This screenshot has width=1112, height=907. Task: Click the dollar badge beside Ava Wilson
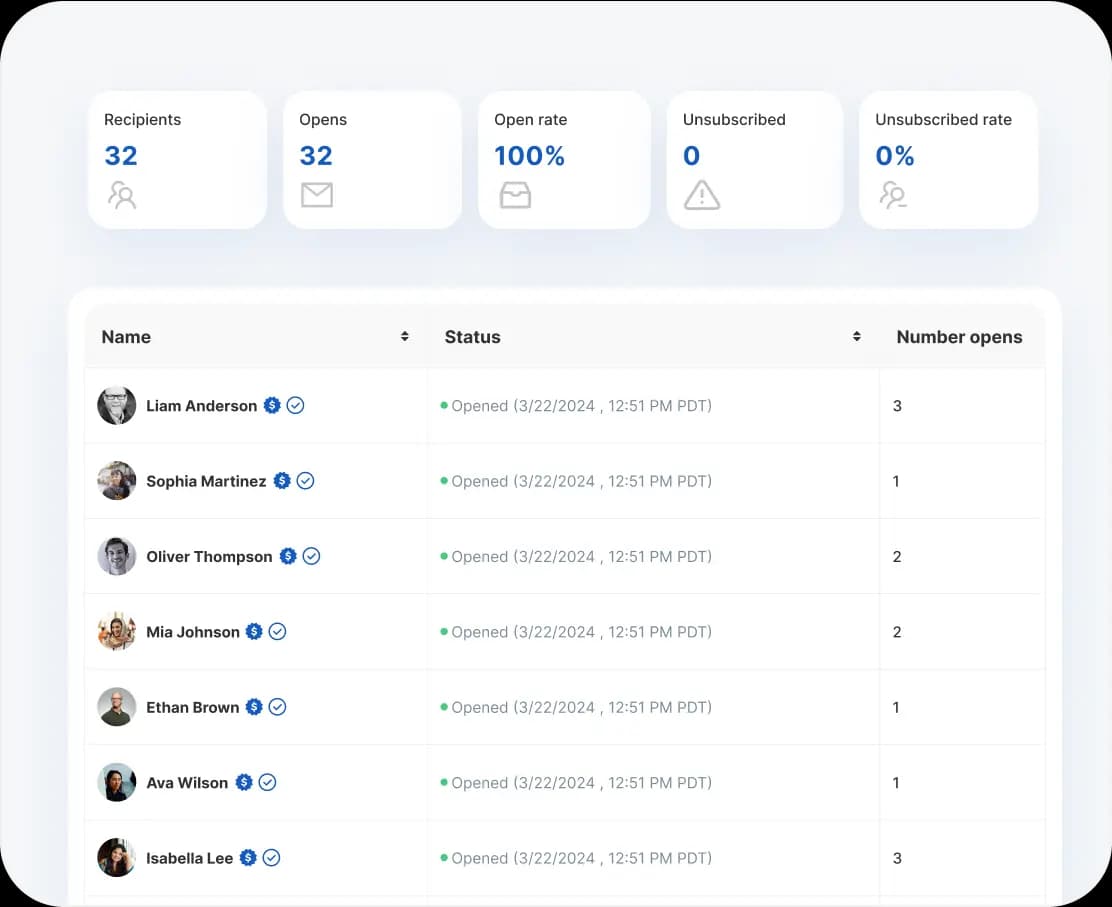click(244, 782)
